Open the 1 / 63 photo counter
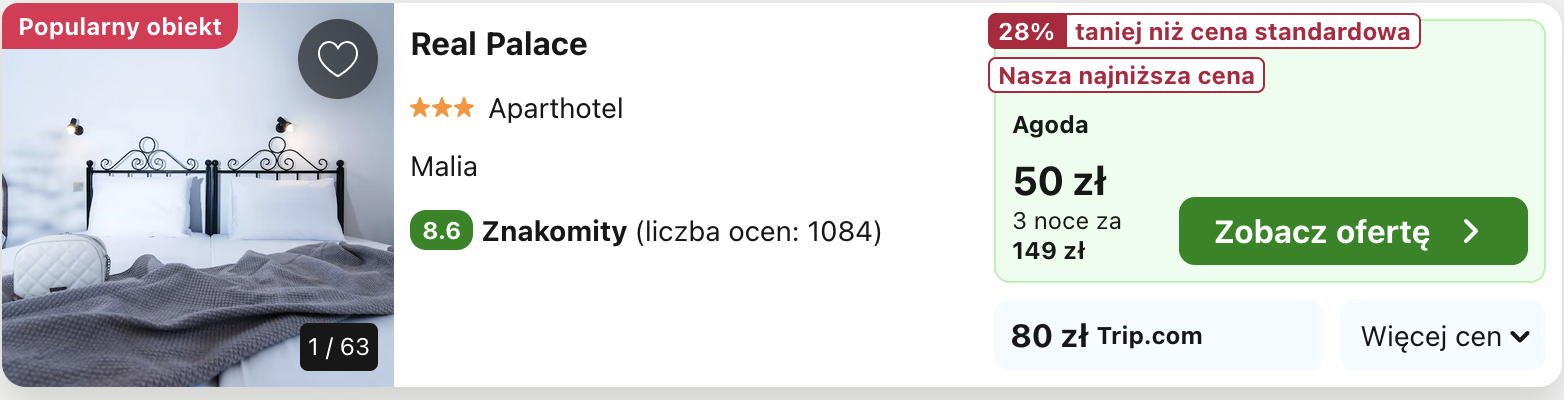The width and height of the screenshot is (1564, 400). [339, 347]
